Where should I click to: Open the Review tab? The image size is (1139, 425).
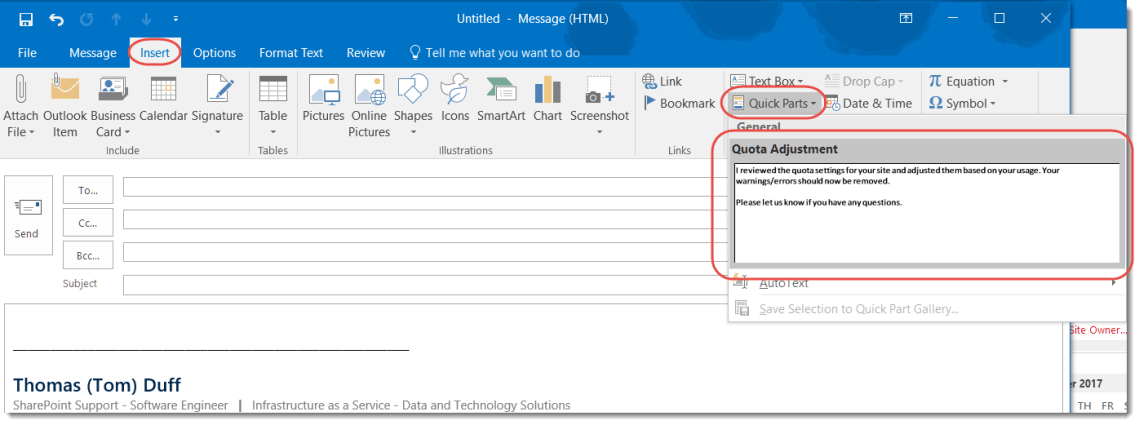click(366, 52)
